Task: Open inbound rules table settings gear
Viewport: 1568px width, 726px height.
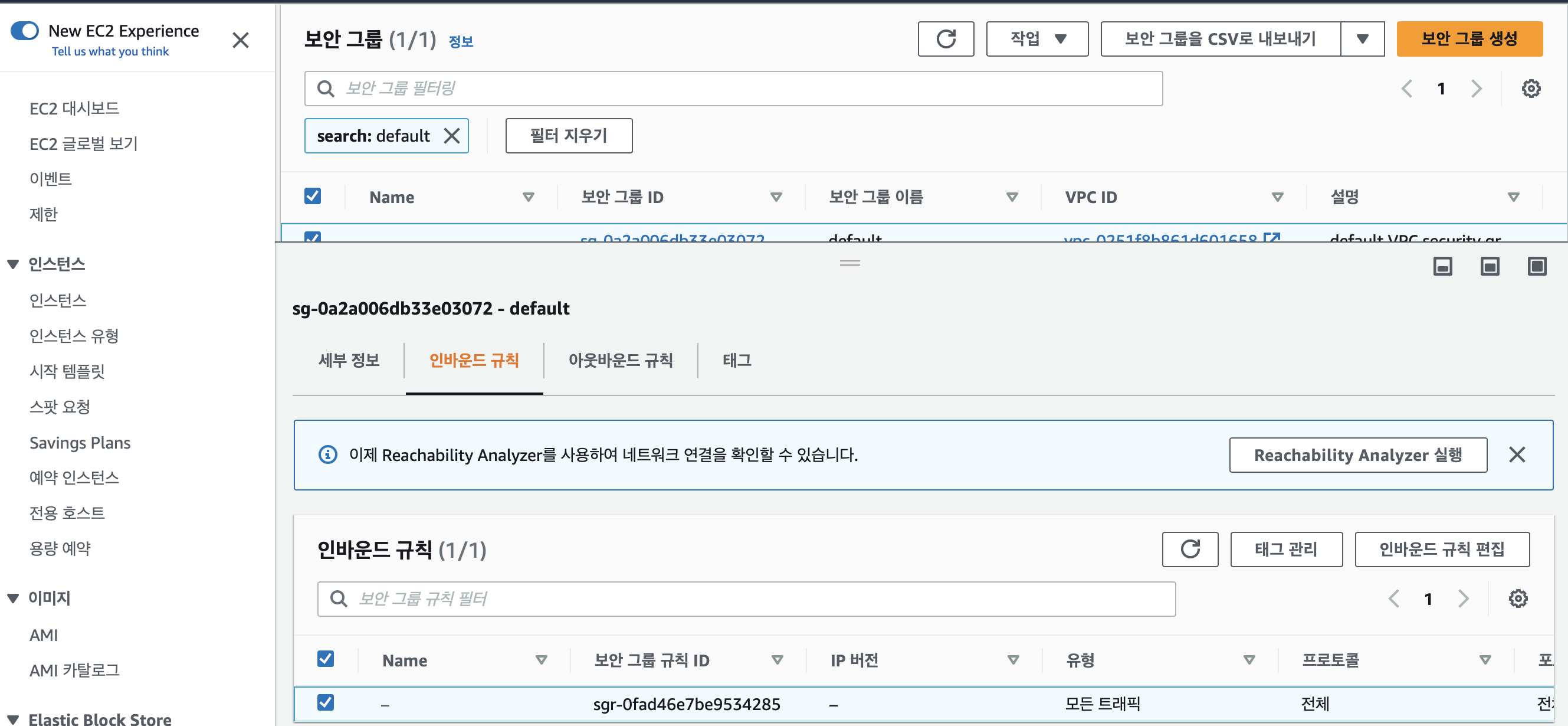Action: pyautogui.click(x=1517, y=599)
